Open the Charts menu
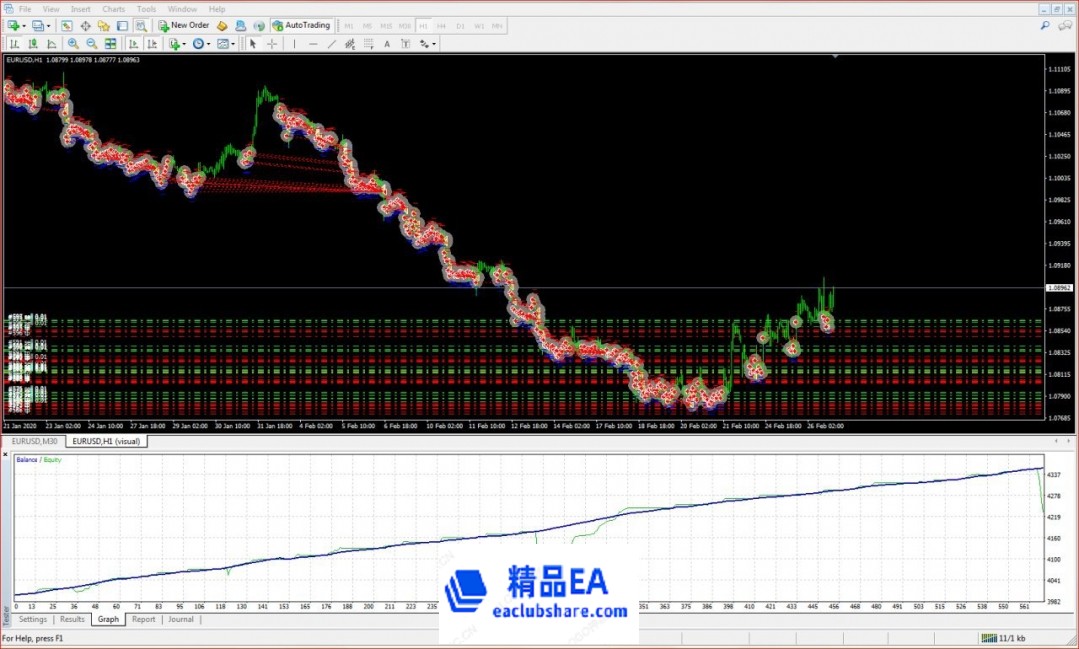 tap(113, 9)
